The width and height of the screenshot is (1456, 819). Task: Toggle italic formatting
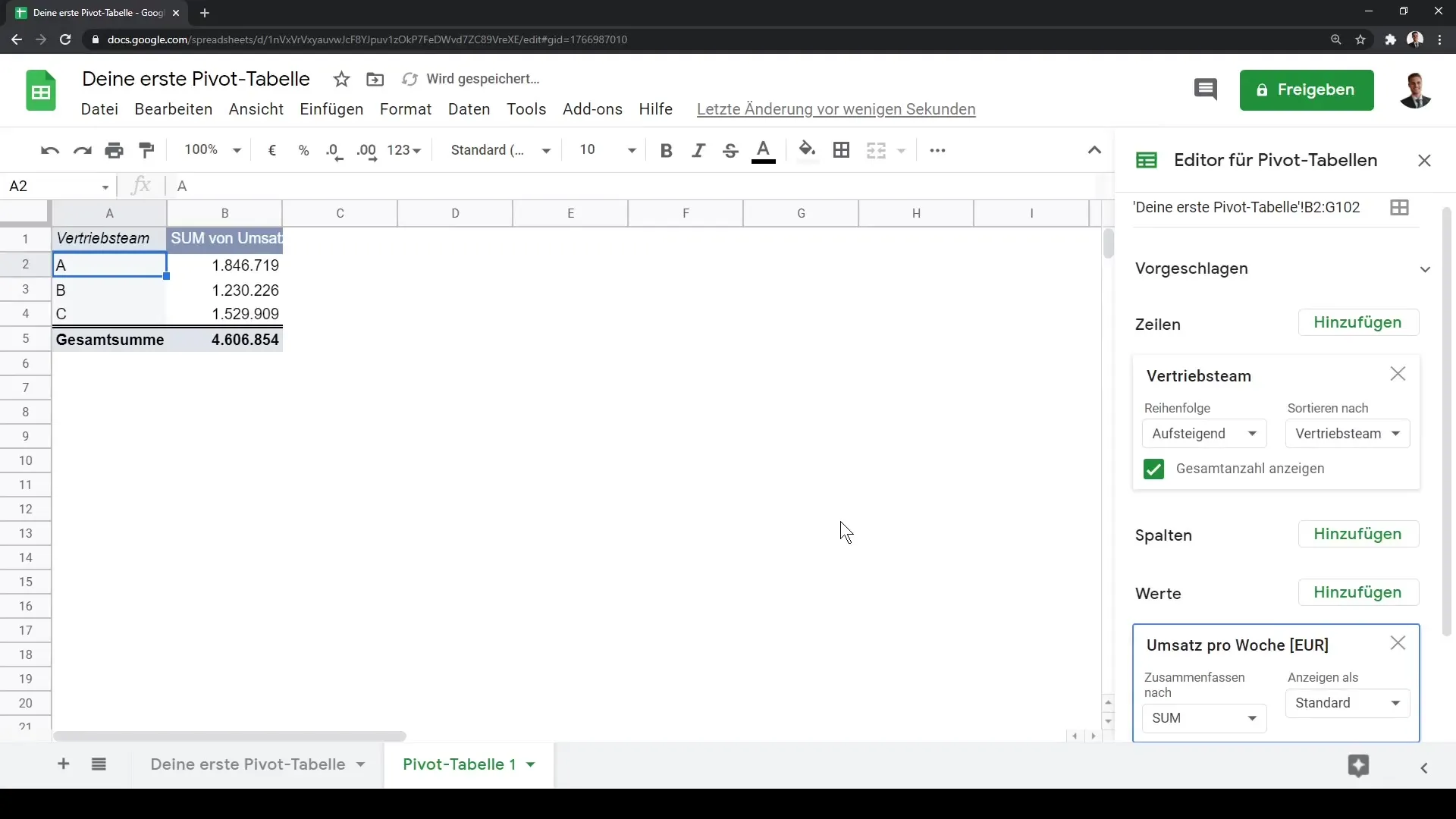point(698,150)
